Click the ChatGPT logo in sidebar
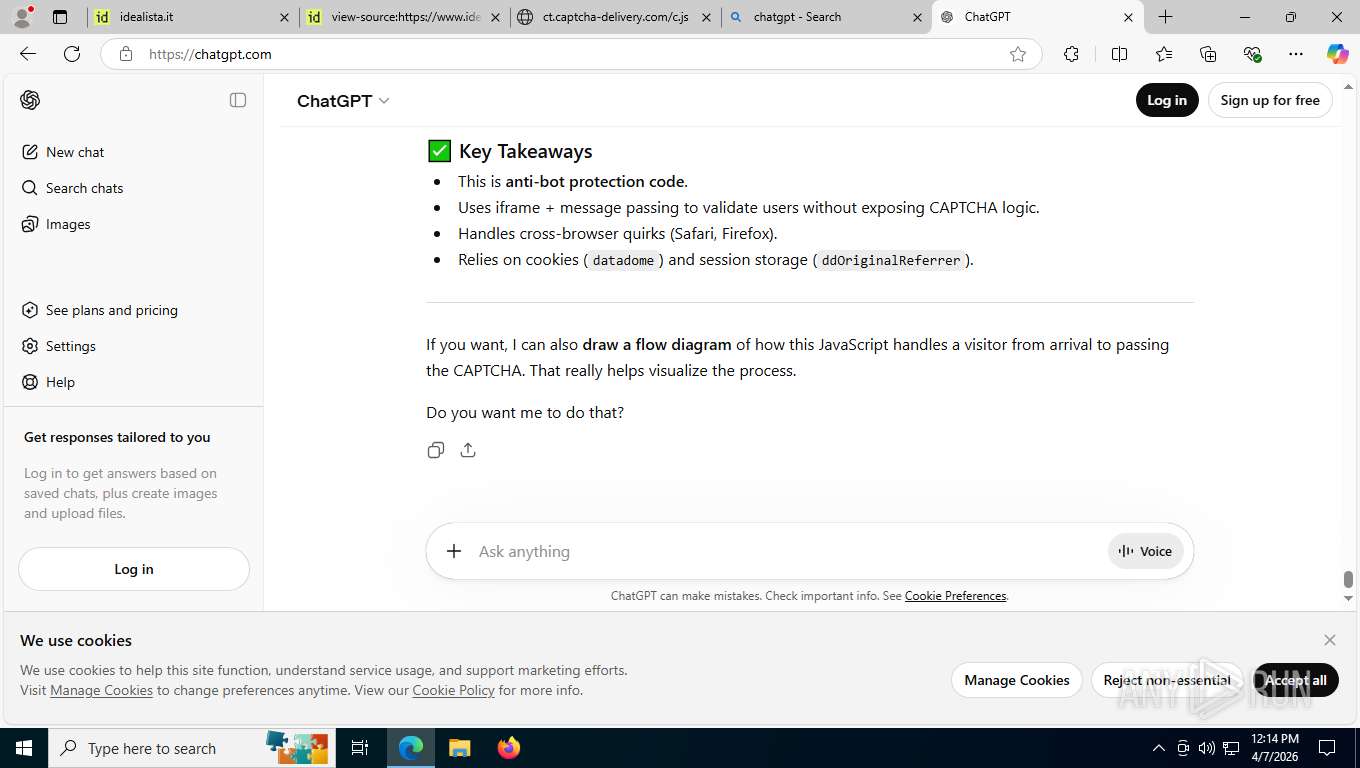The width and height of the screenshot is (1360, 768). [30, 100]
